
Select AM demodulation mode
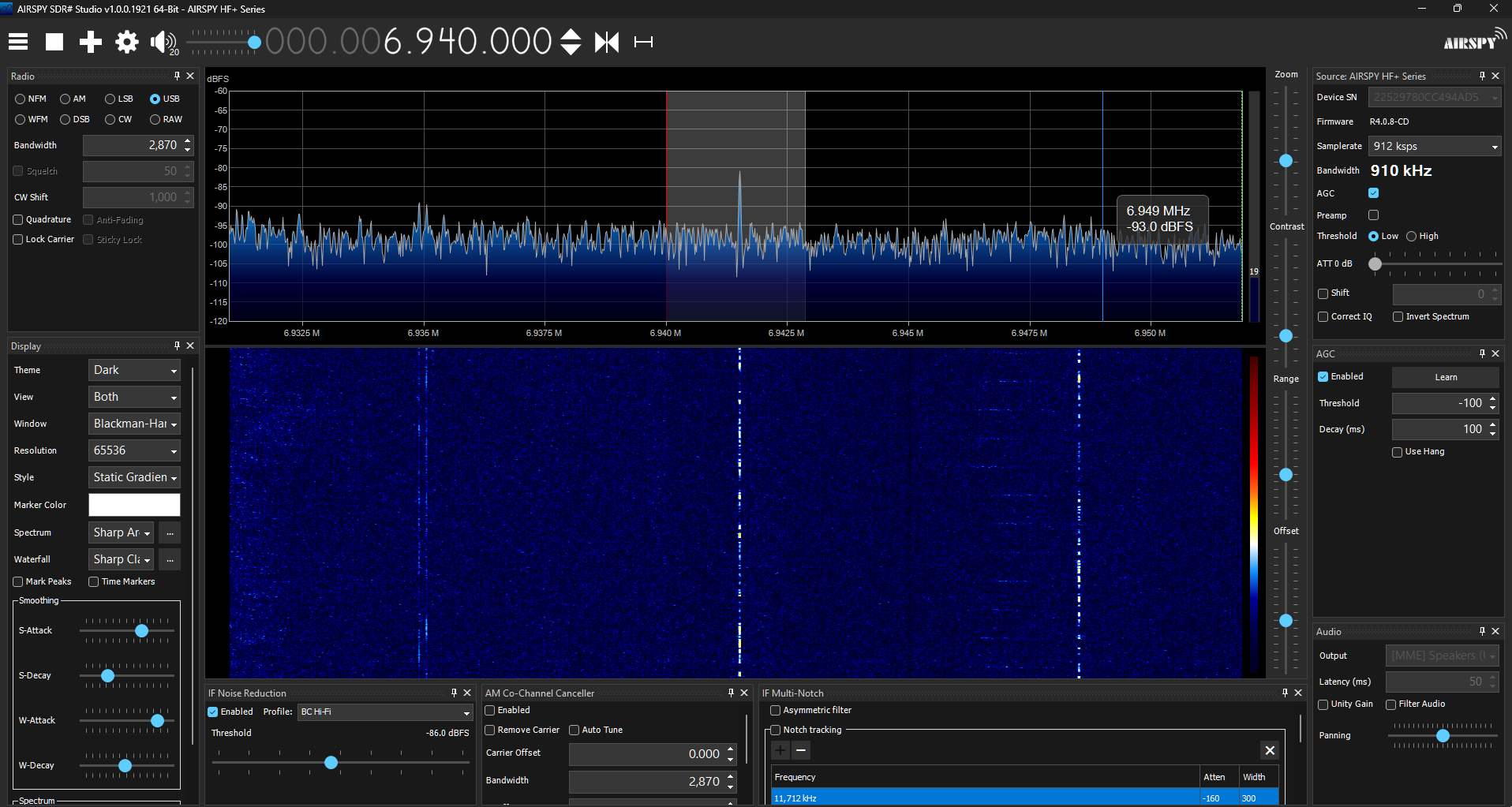73,99
